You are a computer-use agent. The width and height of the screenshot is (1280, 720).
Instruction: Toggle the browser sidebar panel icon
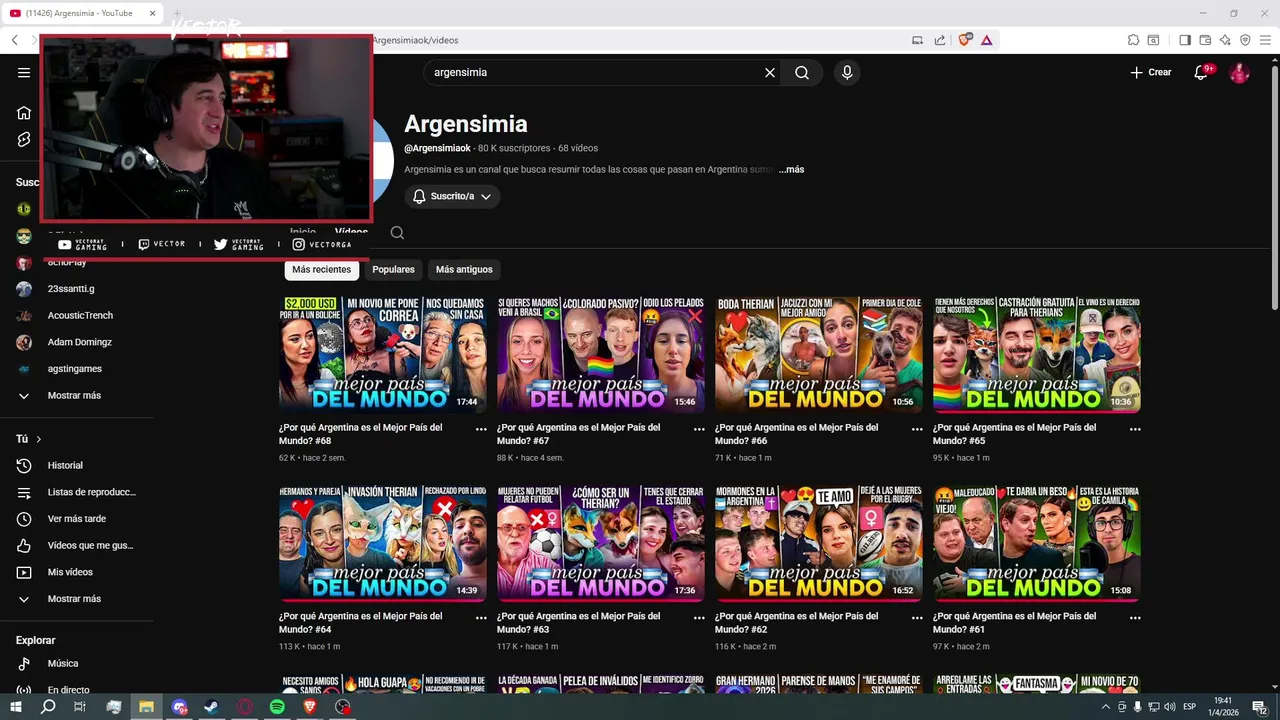(x=1185, y=40)
